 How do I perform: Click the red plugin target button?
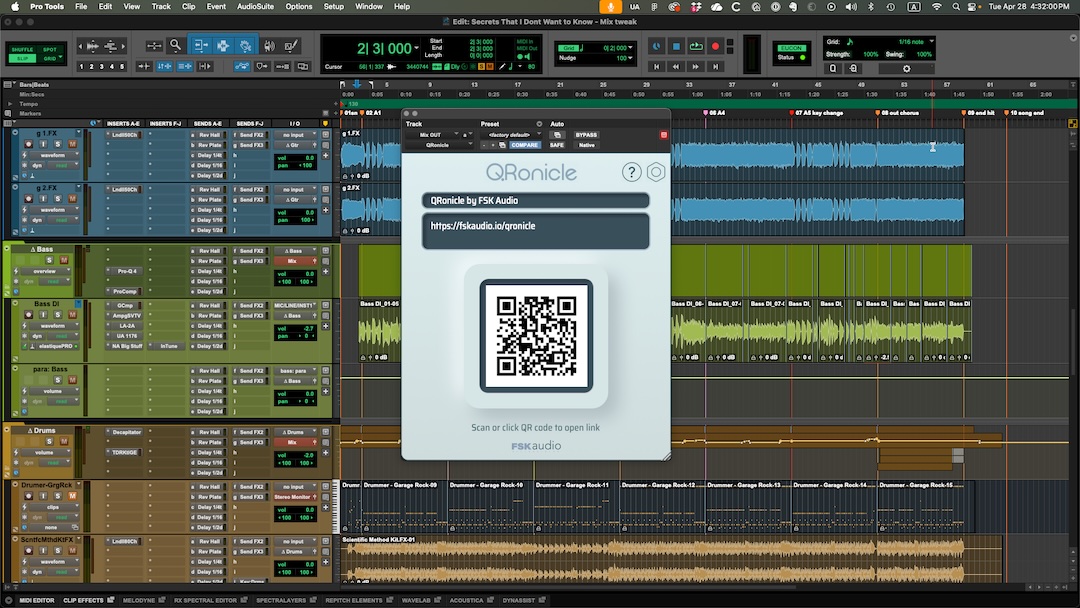point(664,135)
